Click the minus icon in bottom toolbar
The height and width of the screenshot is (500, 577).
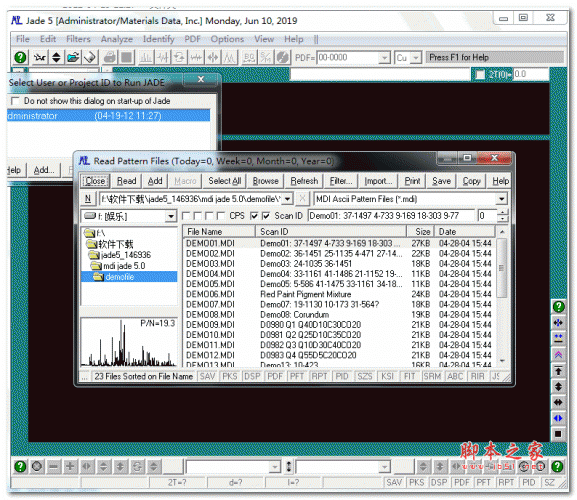click(53, 467)
